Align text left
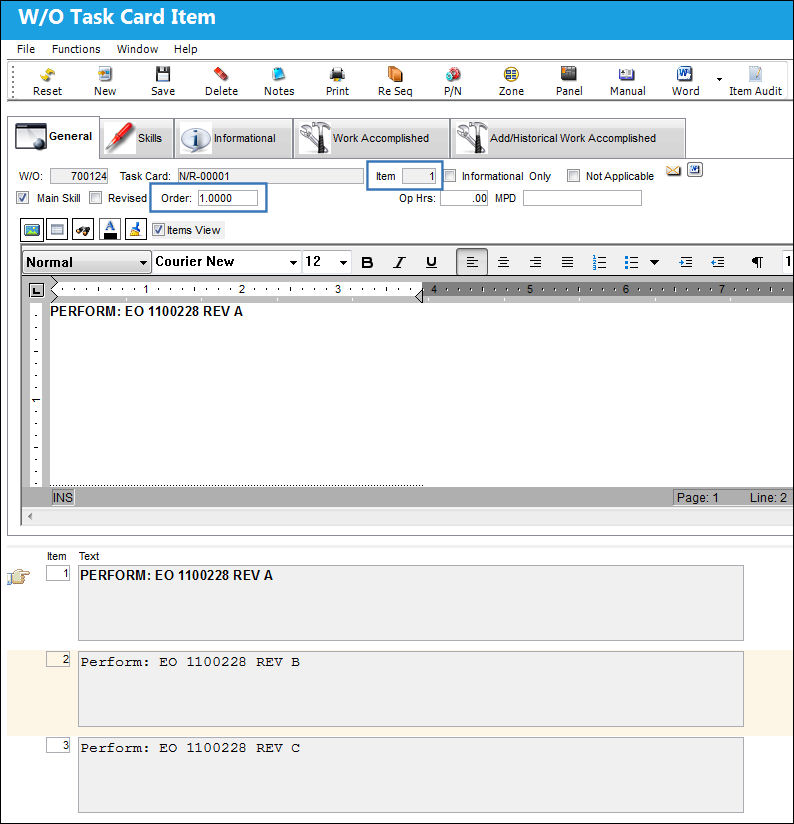 click(x=472, y=262)
